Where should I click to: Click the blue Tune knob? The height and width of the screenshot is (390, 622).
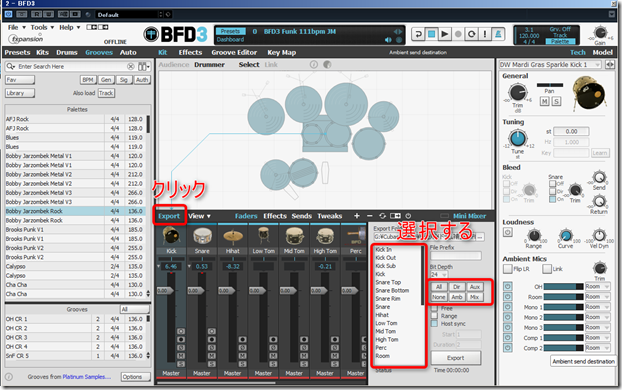pos(518,139)
